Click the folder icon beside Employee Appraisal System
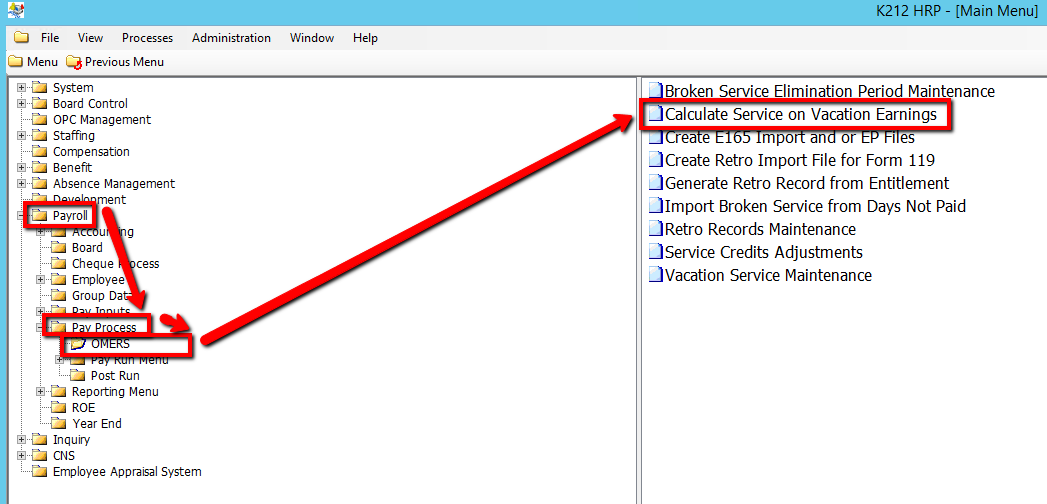1047x504 pixels. tap(40, 472)
